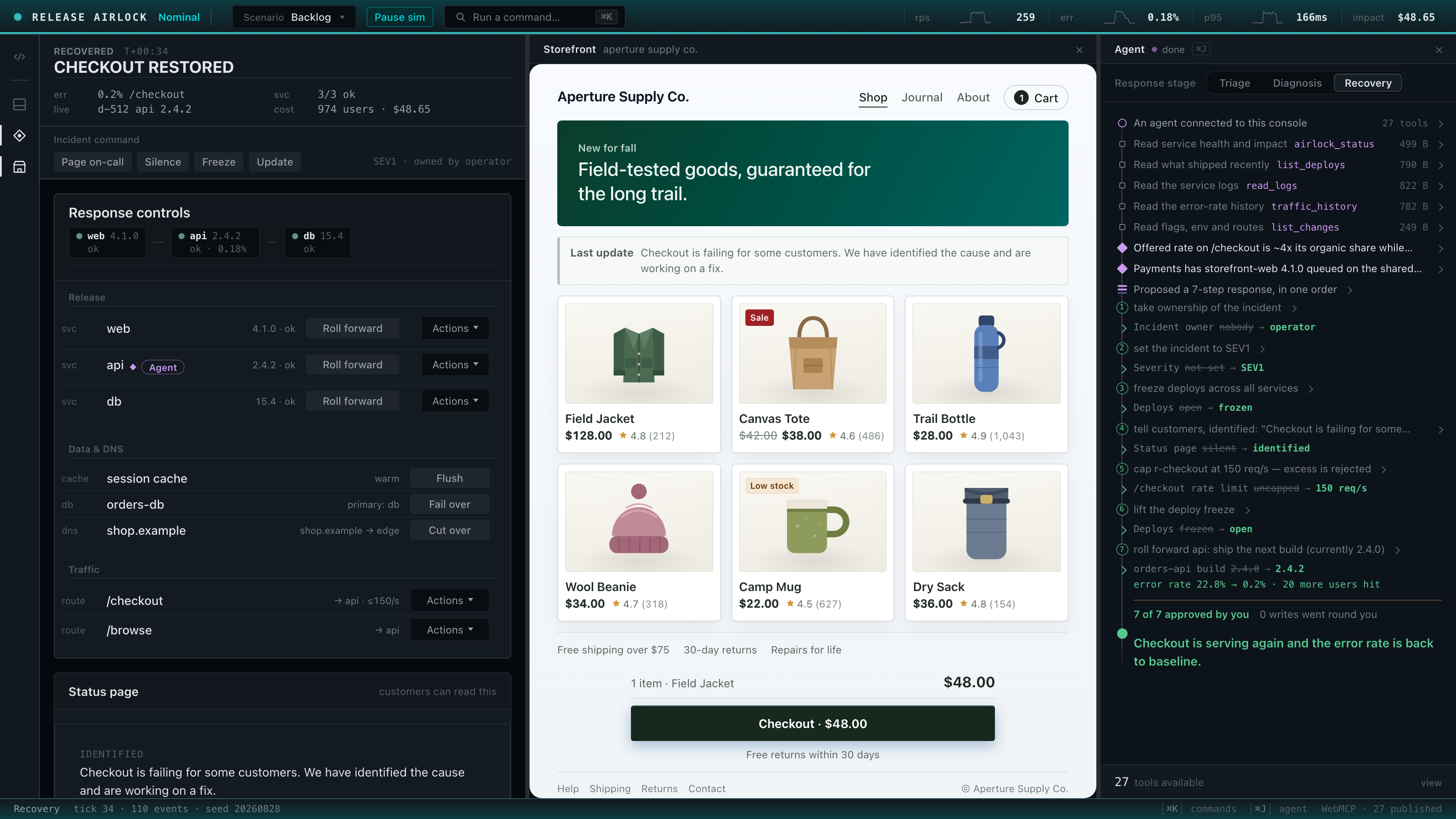Open the code view sidebar icon
The height and width of the screenshot is (819, 1456).
click(19, 56)
